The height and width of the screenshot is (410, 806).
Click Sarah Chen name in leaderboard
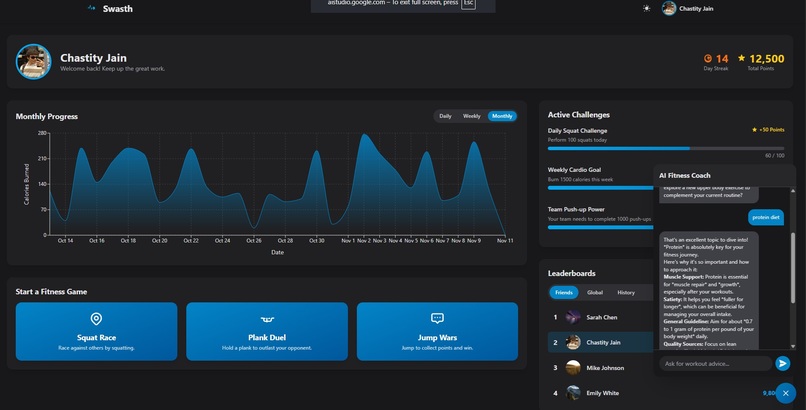[601, 318]
